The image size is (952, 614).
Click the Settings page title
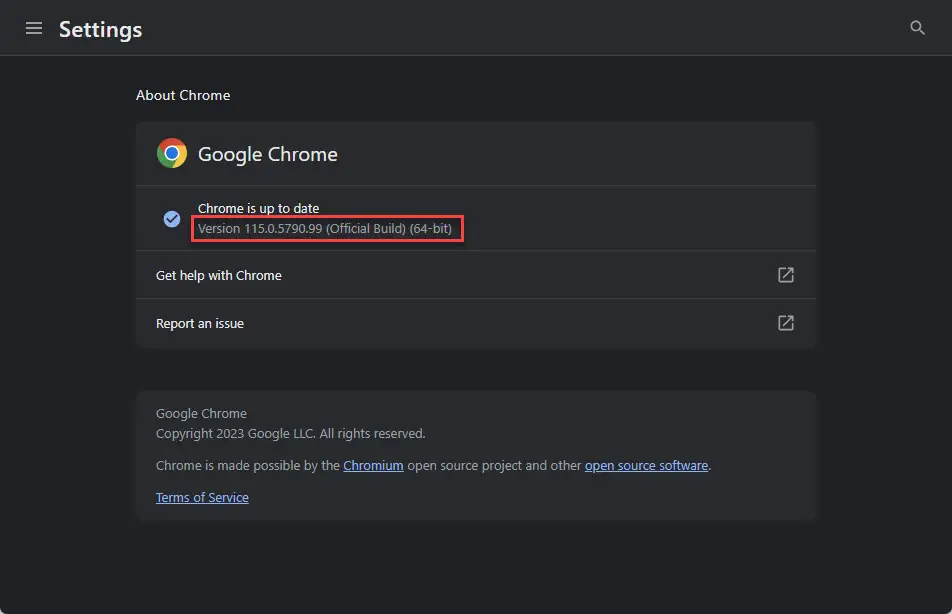(100, 29)
